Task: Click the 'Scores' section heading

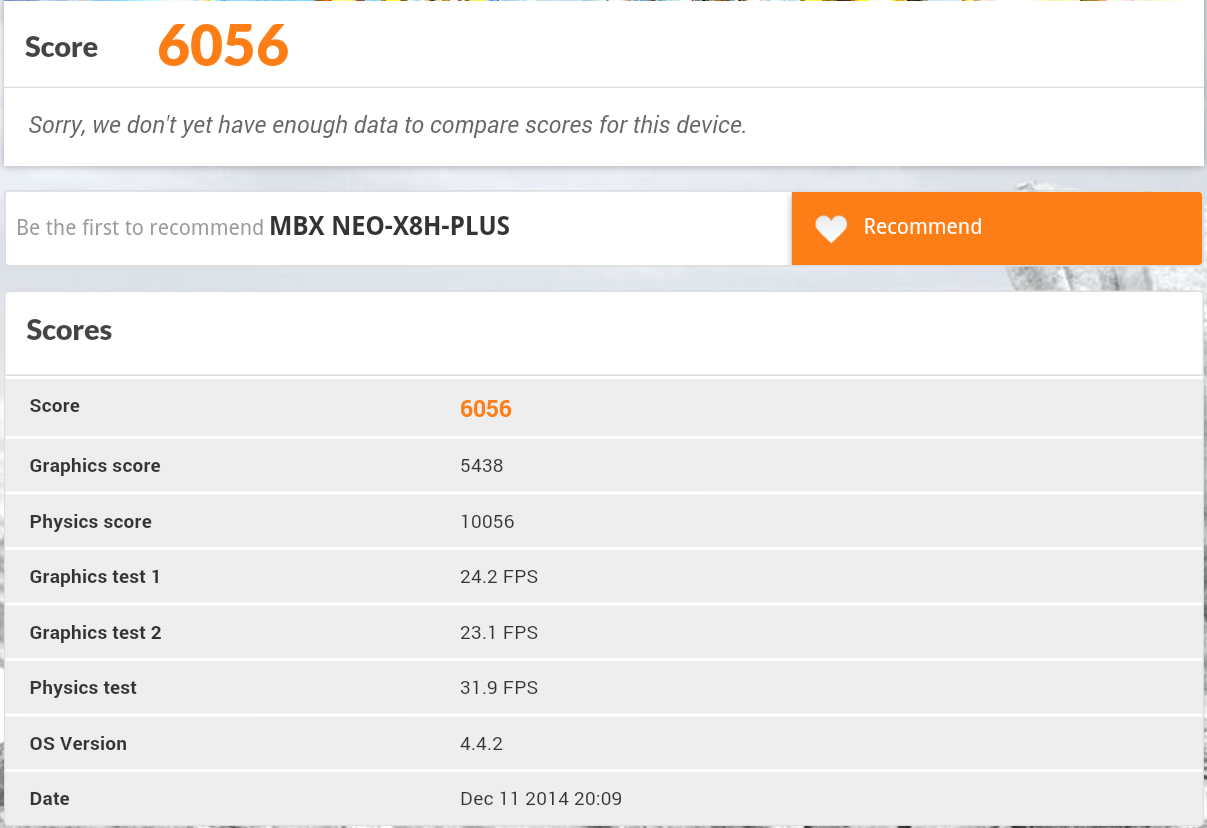Action: tap(69, 330)
